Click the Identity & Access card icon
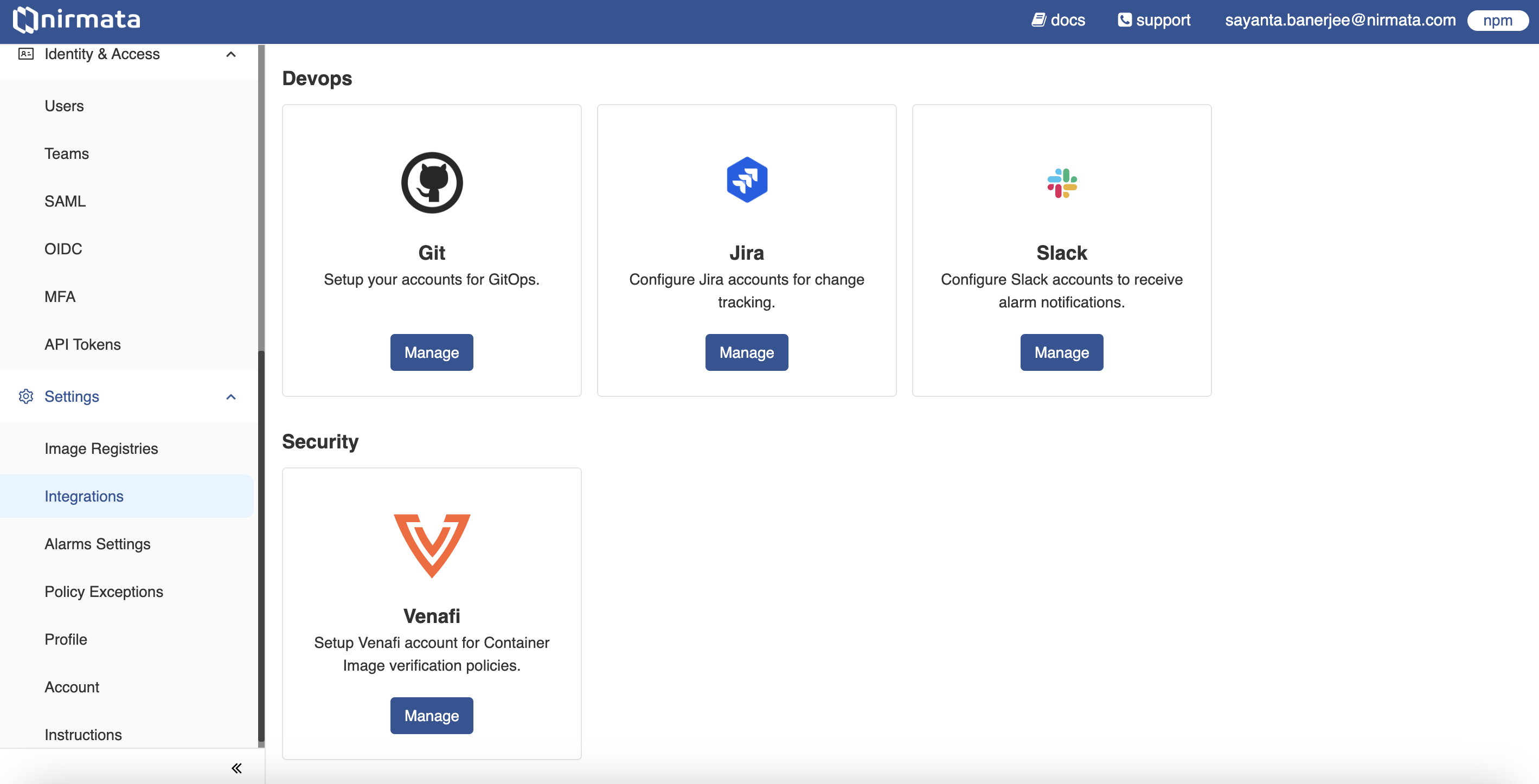 (x=25, y=54)
